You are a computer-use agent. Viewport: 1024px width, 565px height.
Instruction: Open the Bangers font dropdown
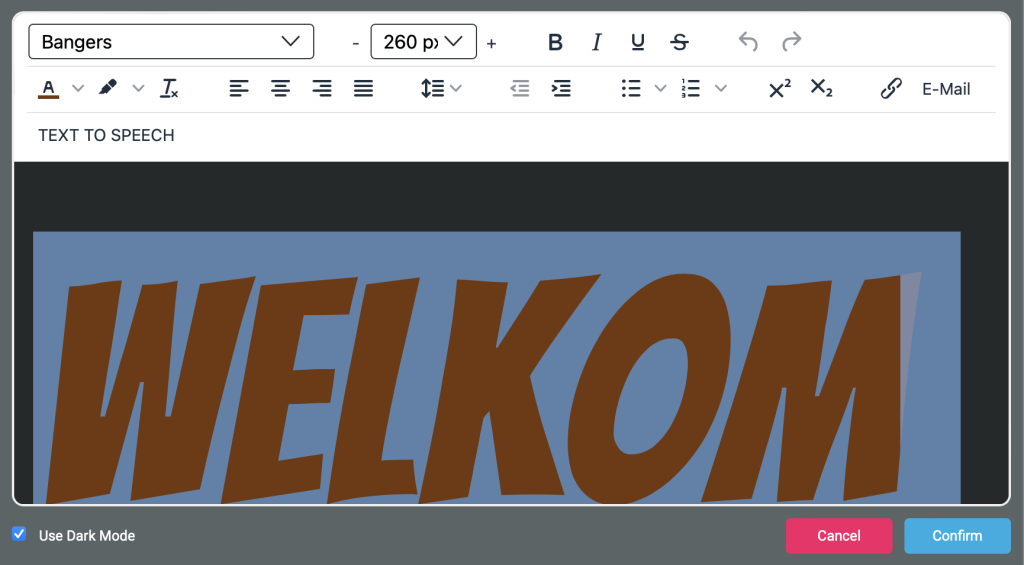click(171, 42)
